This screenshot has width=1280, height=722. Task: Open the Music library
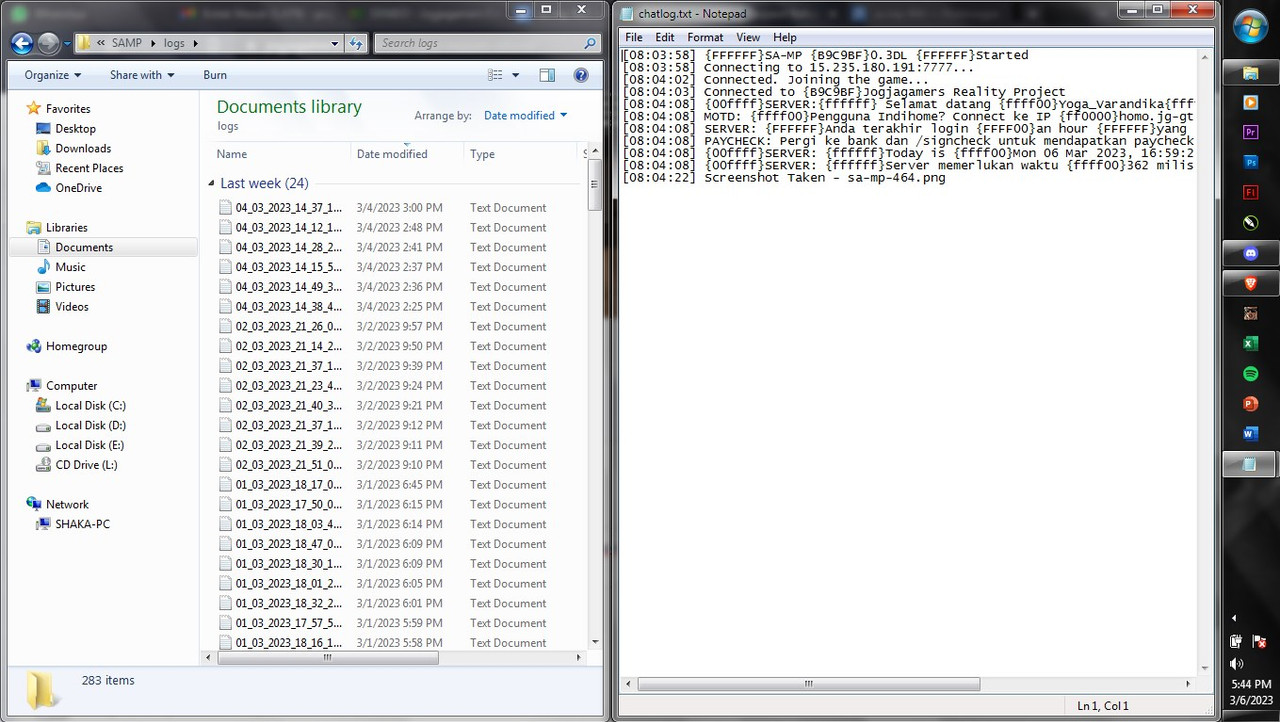pyautogui.click(x=70, y=268)
